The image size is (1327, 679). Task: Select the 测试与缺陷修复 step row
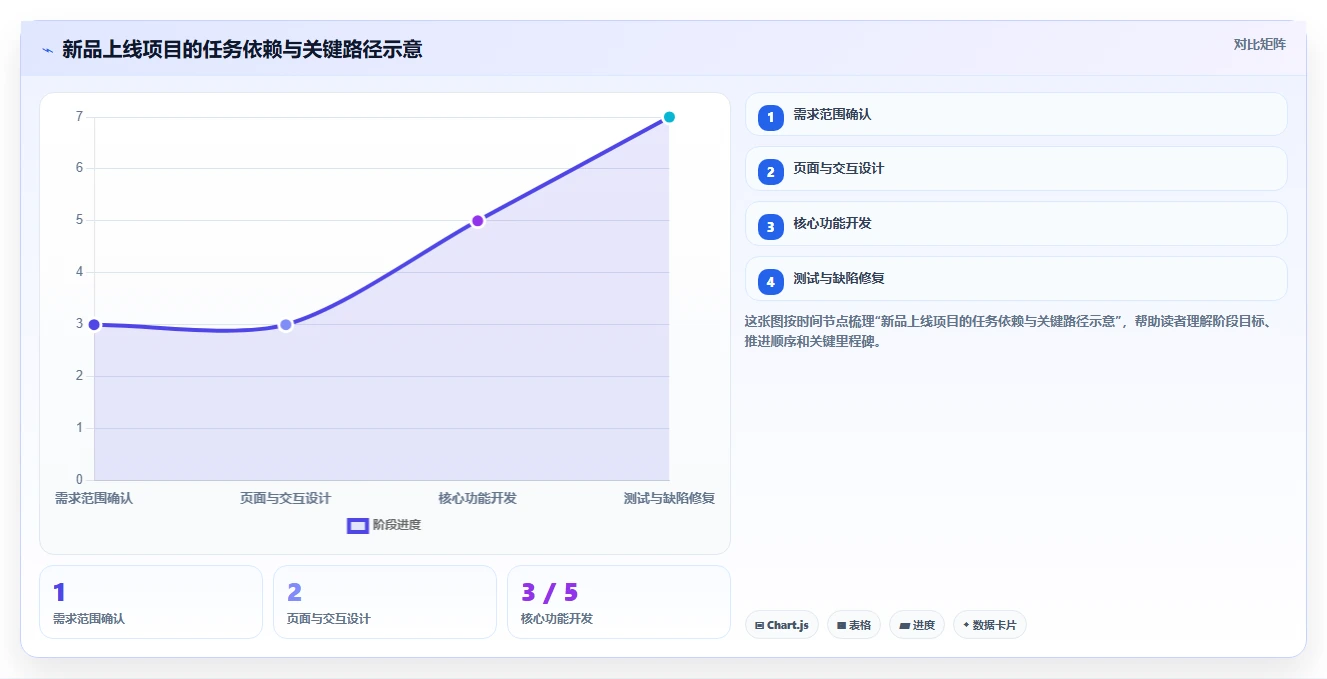coord(1016,279)
